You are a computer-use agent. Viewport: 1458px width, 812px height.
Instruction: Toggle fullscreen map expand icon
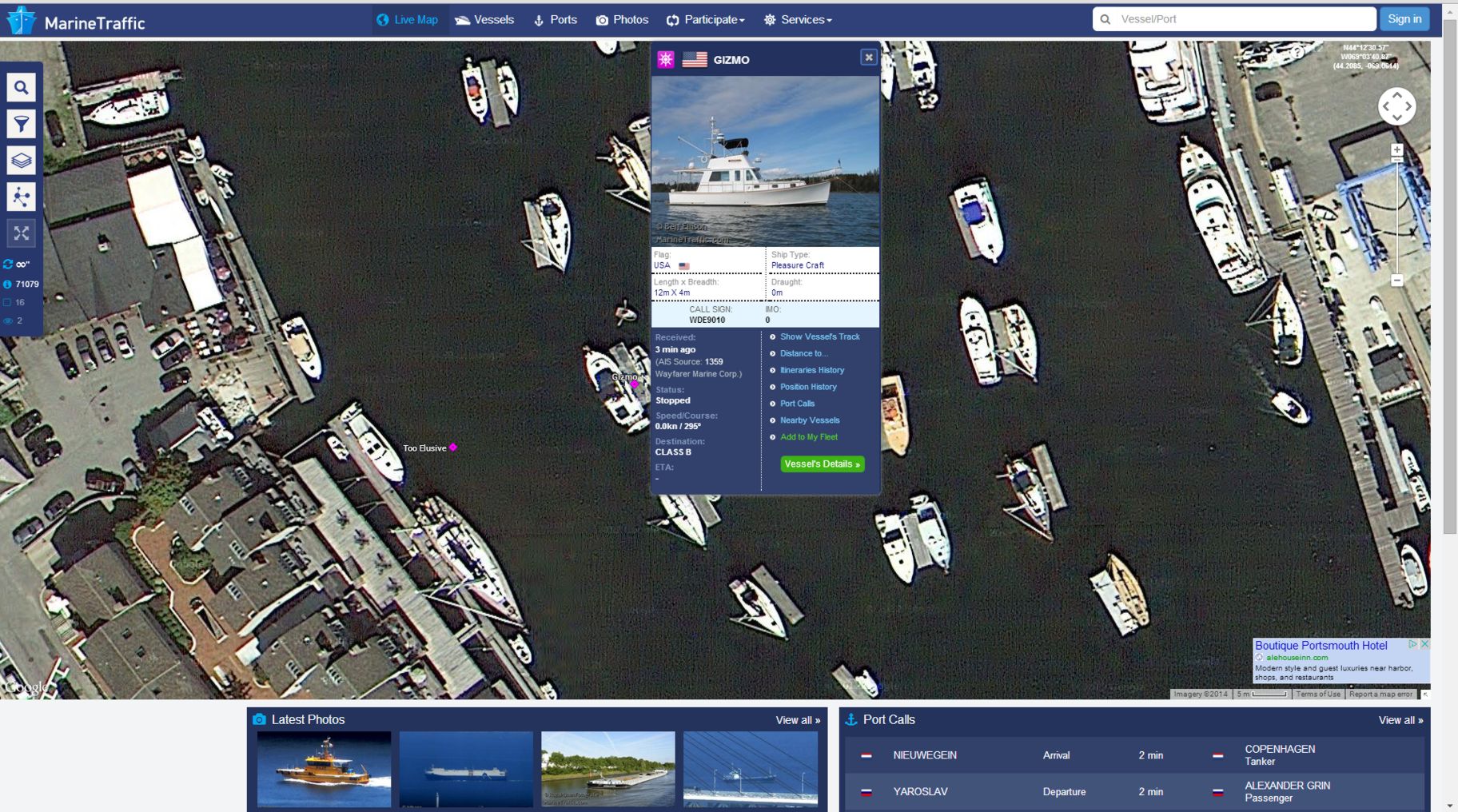(22, 233)
